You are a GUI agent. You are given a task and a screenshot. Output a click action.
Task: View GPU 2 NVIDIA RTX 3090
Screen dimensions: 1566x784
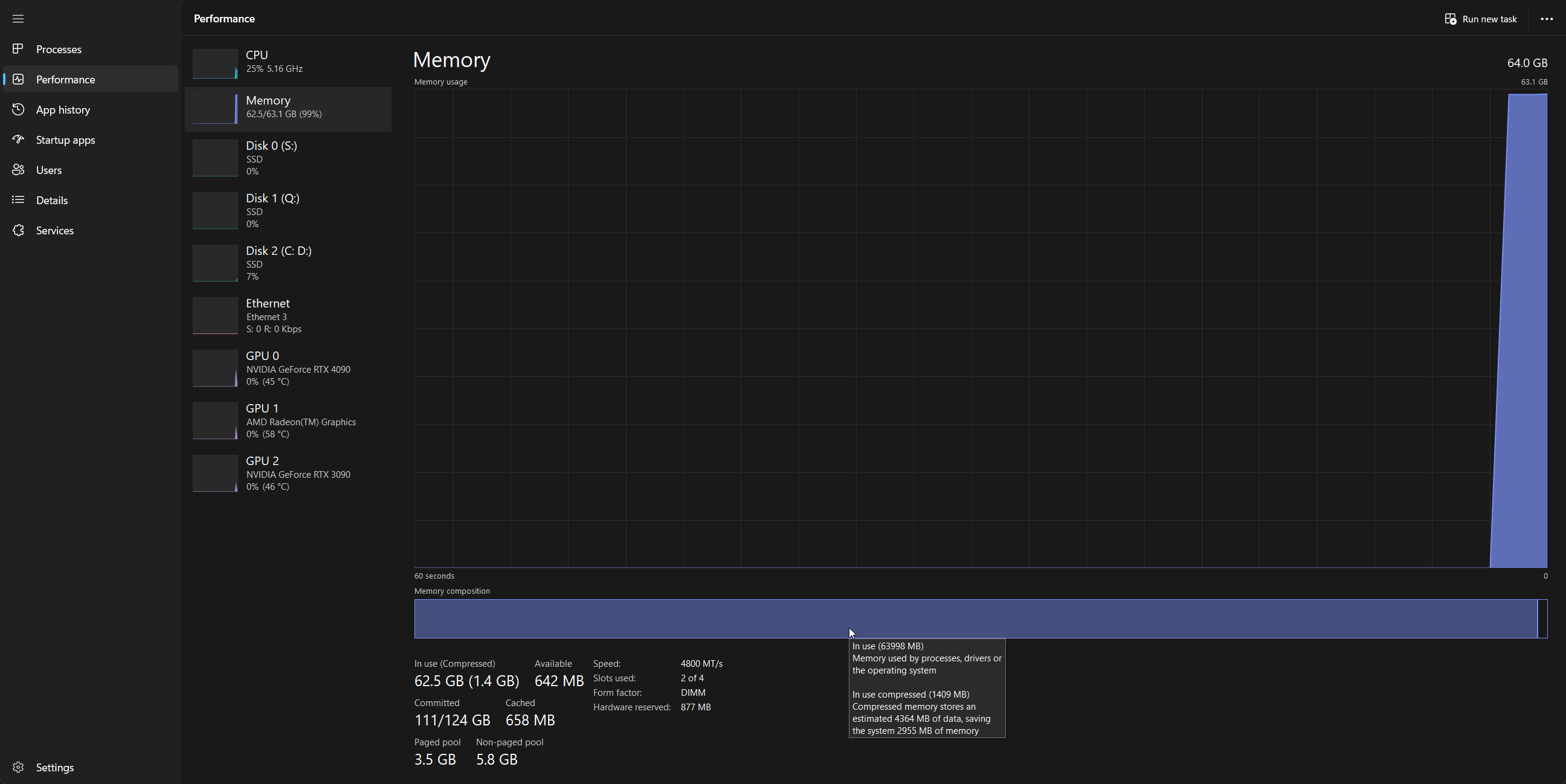pyautogui.click(x=288, y=473)
